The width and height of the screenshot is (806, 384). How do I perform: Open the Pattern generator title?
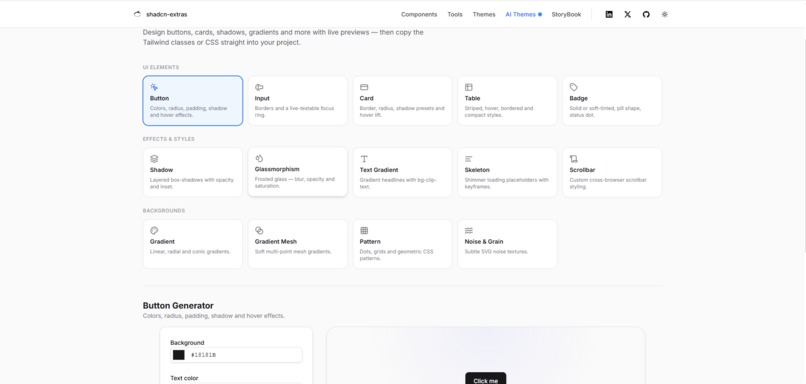pos(370,242)
